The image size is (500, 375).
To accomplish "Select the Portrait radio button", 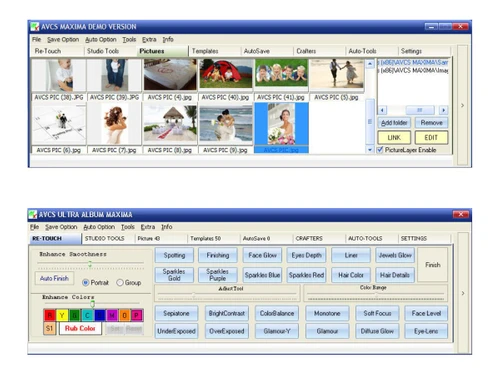I will coord(86,283).
